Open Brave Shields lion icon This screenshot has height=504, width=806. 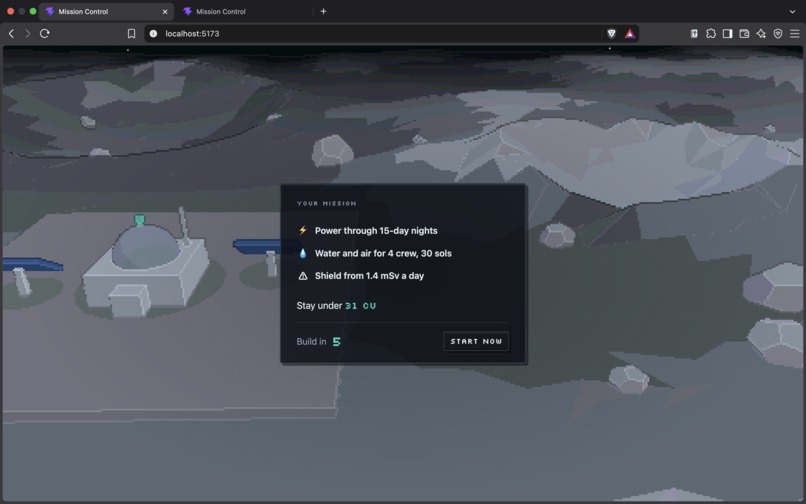coord(611,33)
